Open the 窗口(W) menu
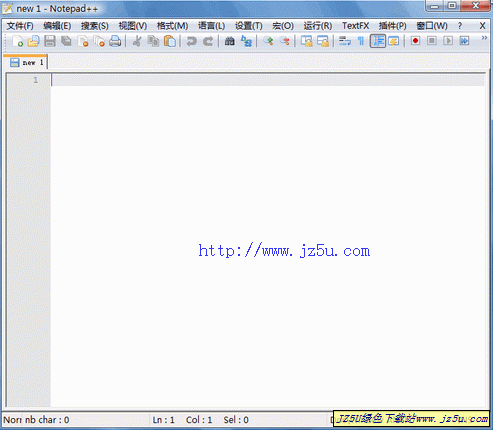Screen dimensions: 493x430 (x=432, y=26)
